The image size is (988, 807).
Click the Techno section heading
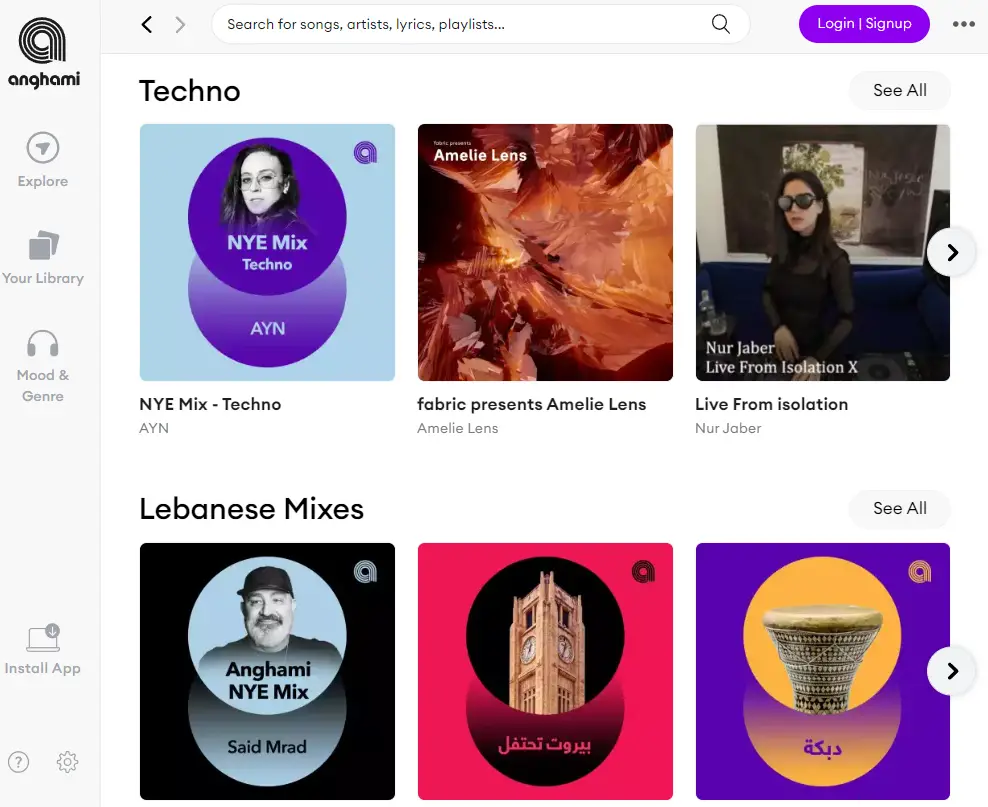tap(190, 91)
